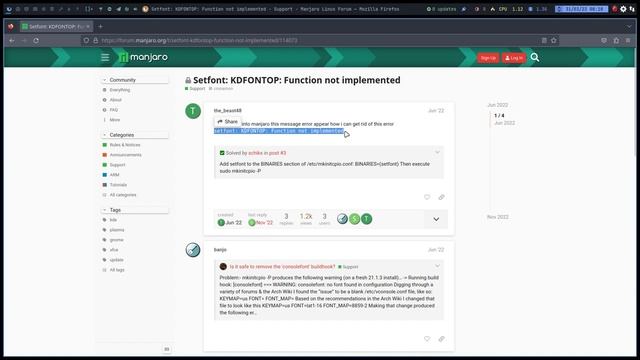Open the Firefox application menu
640x360 pixels.
(628, 40)
